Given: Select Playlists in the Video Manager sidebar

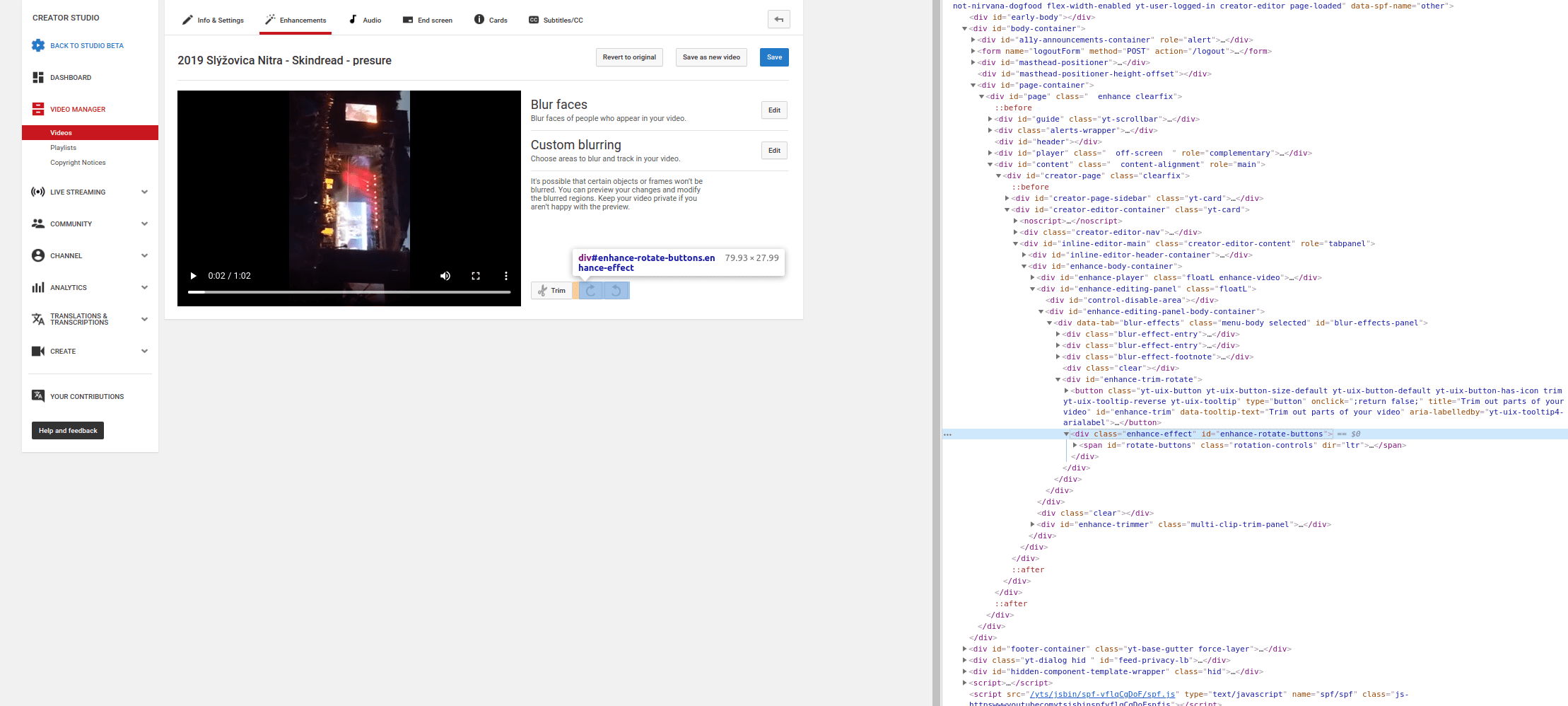Looking at the screenshot, I should coord(64,148).
